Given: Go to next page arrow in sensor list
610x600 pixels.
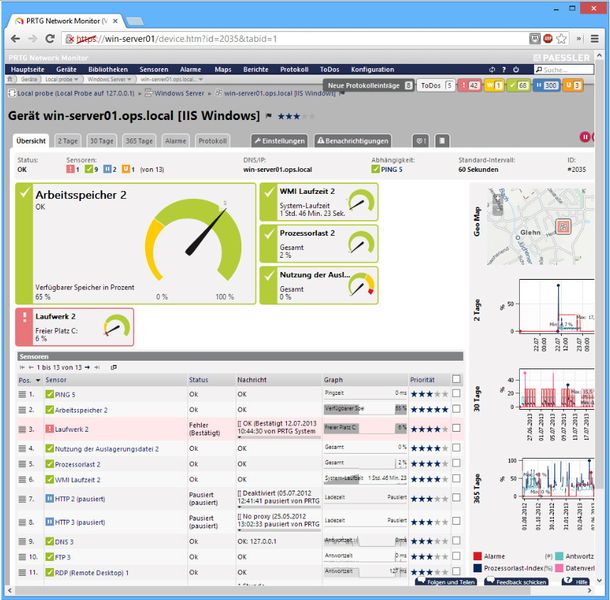Looking at the screenshot, I should [88, 367].
